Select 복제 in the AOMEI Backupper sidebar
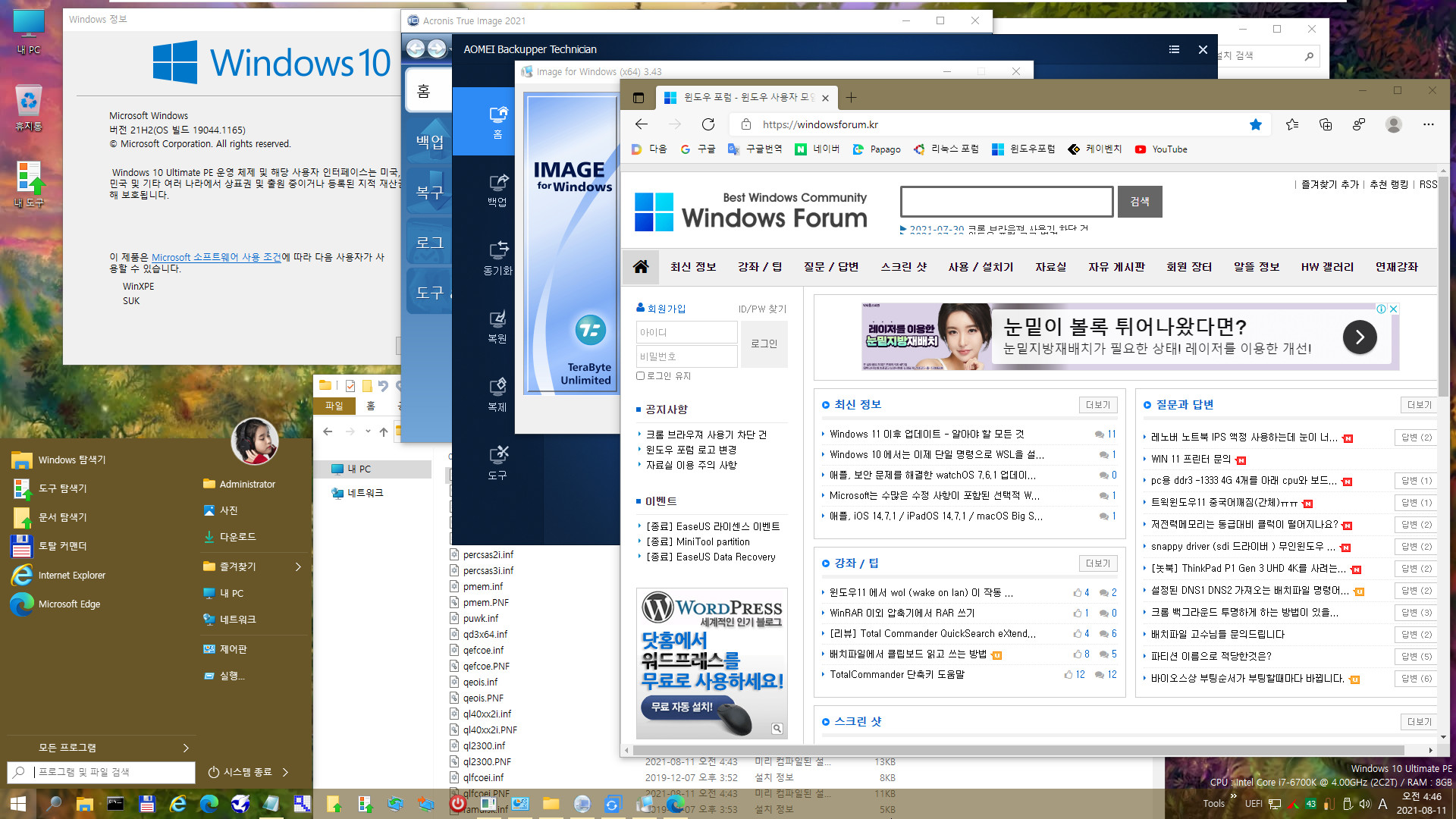This screenshot has height=819, width=1456. (497, 394)
